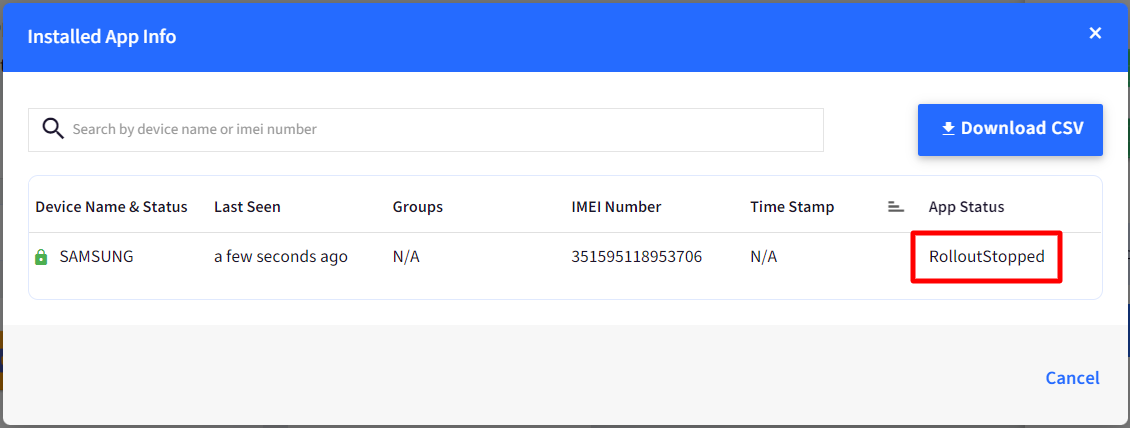Viewport: 1130px width, 428px height.
Task: Click the Installed App Info title
Action: click(x=102, y=36)
